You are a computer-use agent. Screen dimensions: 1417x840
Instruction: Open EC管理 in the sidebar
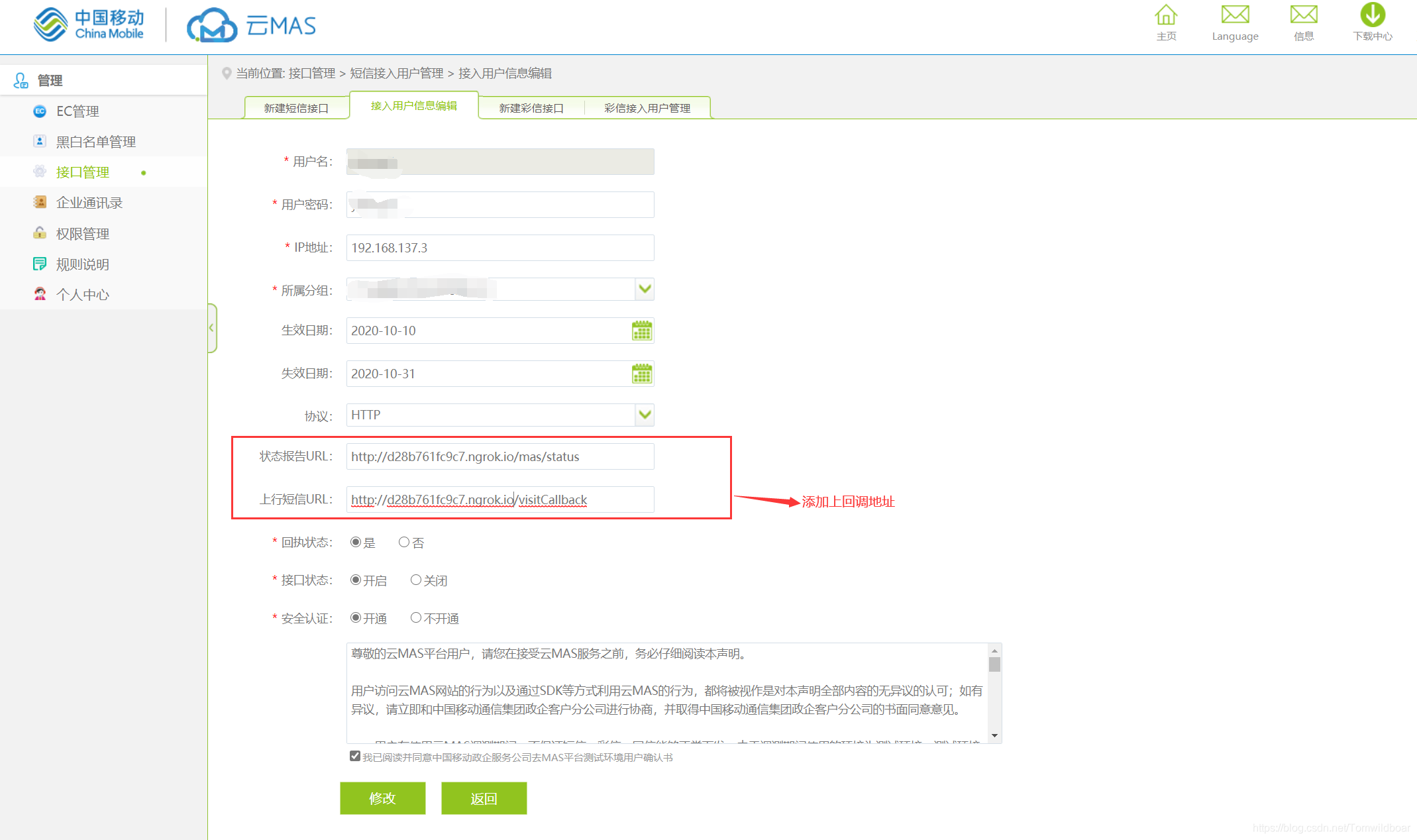point(78,111)
